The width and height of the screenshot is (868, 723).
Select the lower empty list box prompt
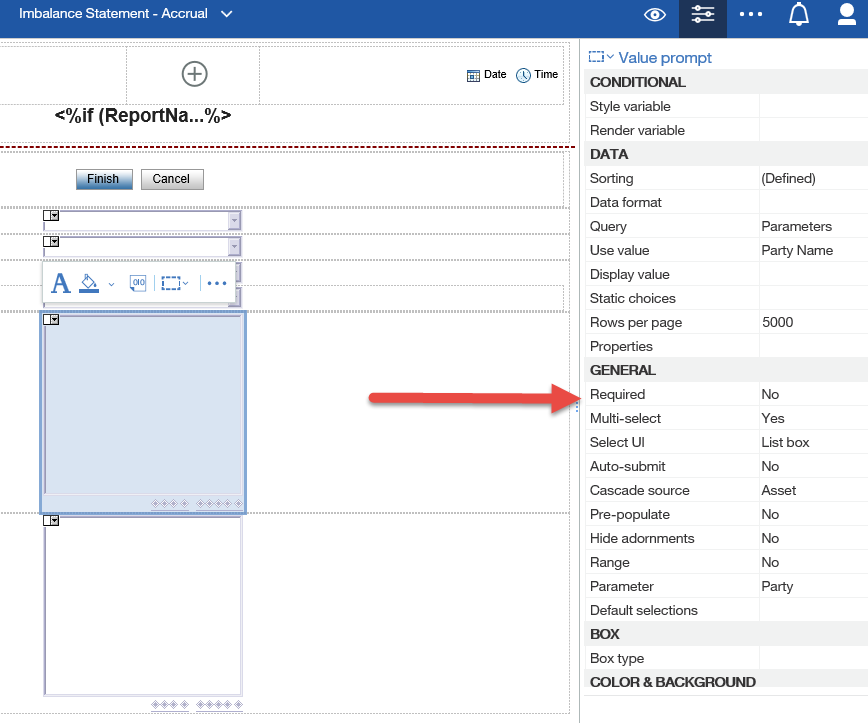(x=143, y=605)
